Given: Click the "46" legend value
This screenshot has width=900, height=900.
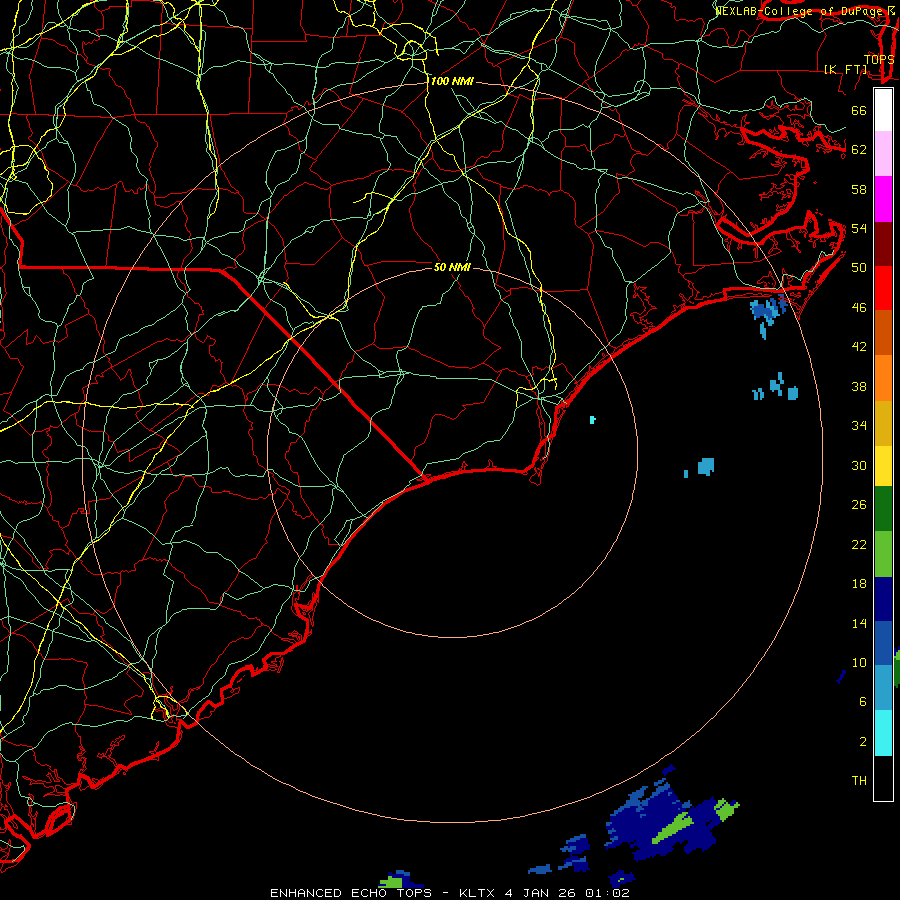Looking at the screenshot, I should (x=859, y=308).
